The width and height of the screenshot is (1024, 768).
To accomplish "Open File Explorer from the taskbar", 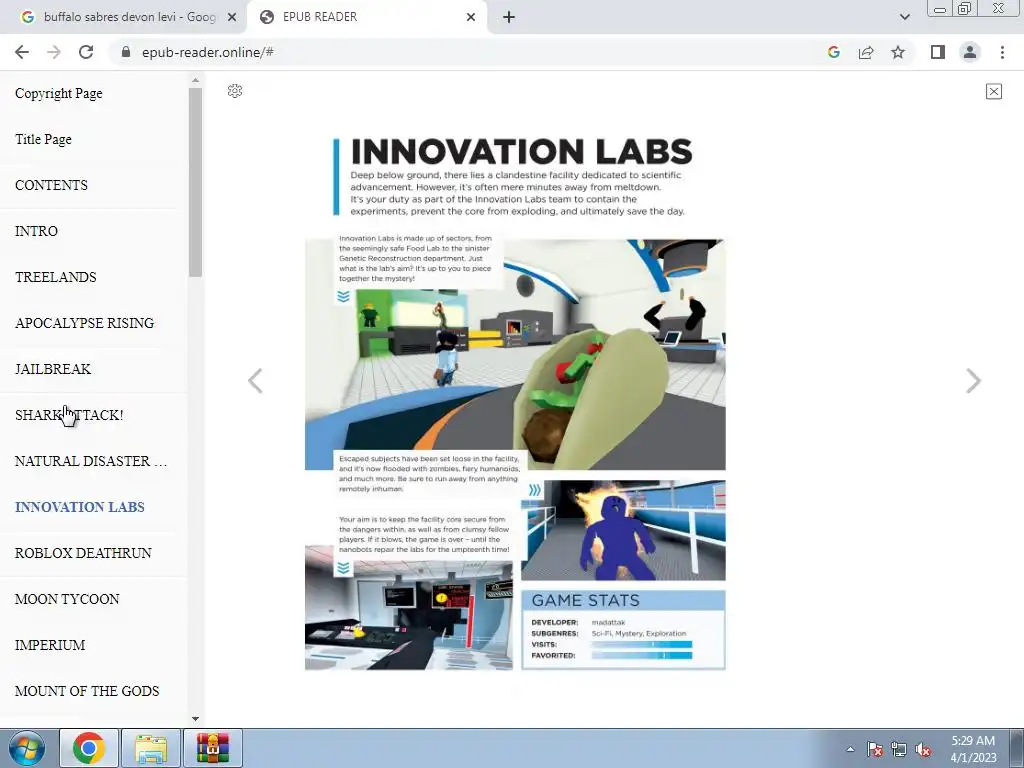I will click(x=151, y=748).
